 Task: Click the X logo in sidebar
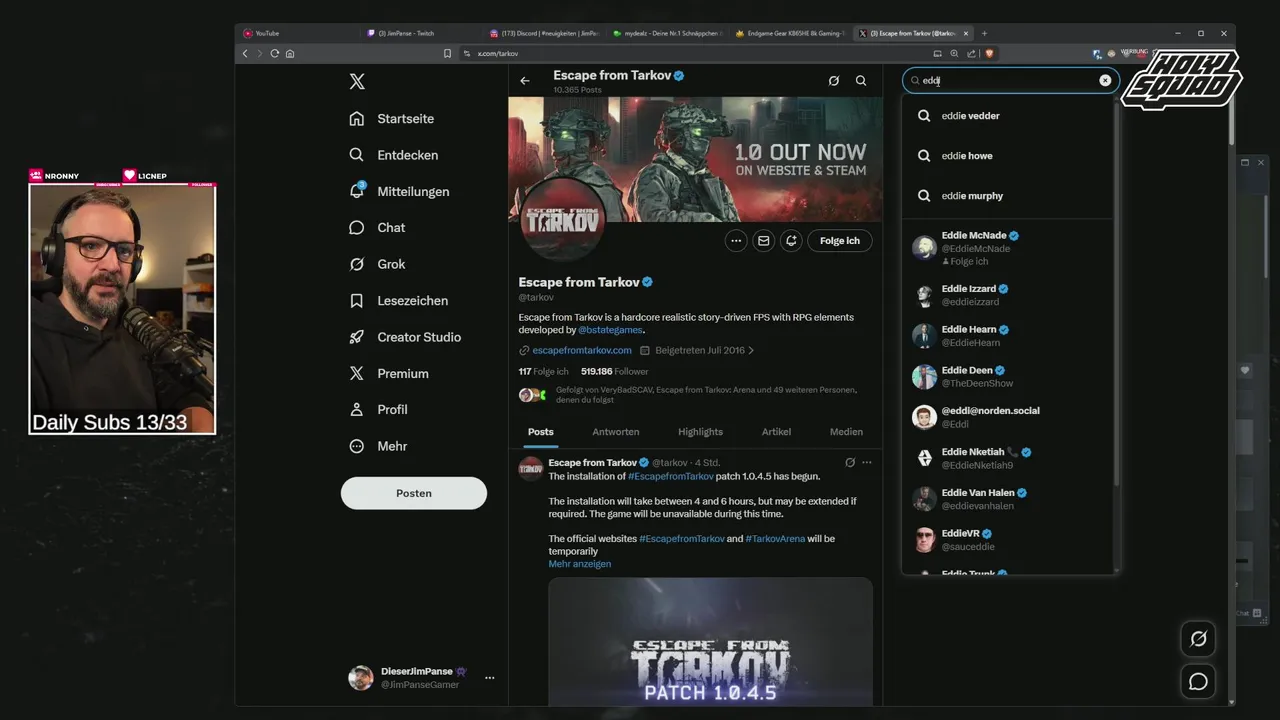click(357, 82)
